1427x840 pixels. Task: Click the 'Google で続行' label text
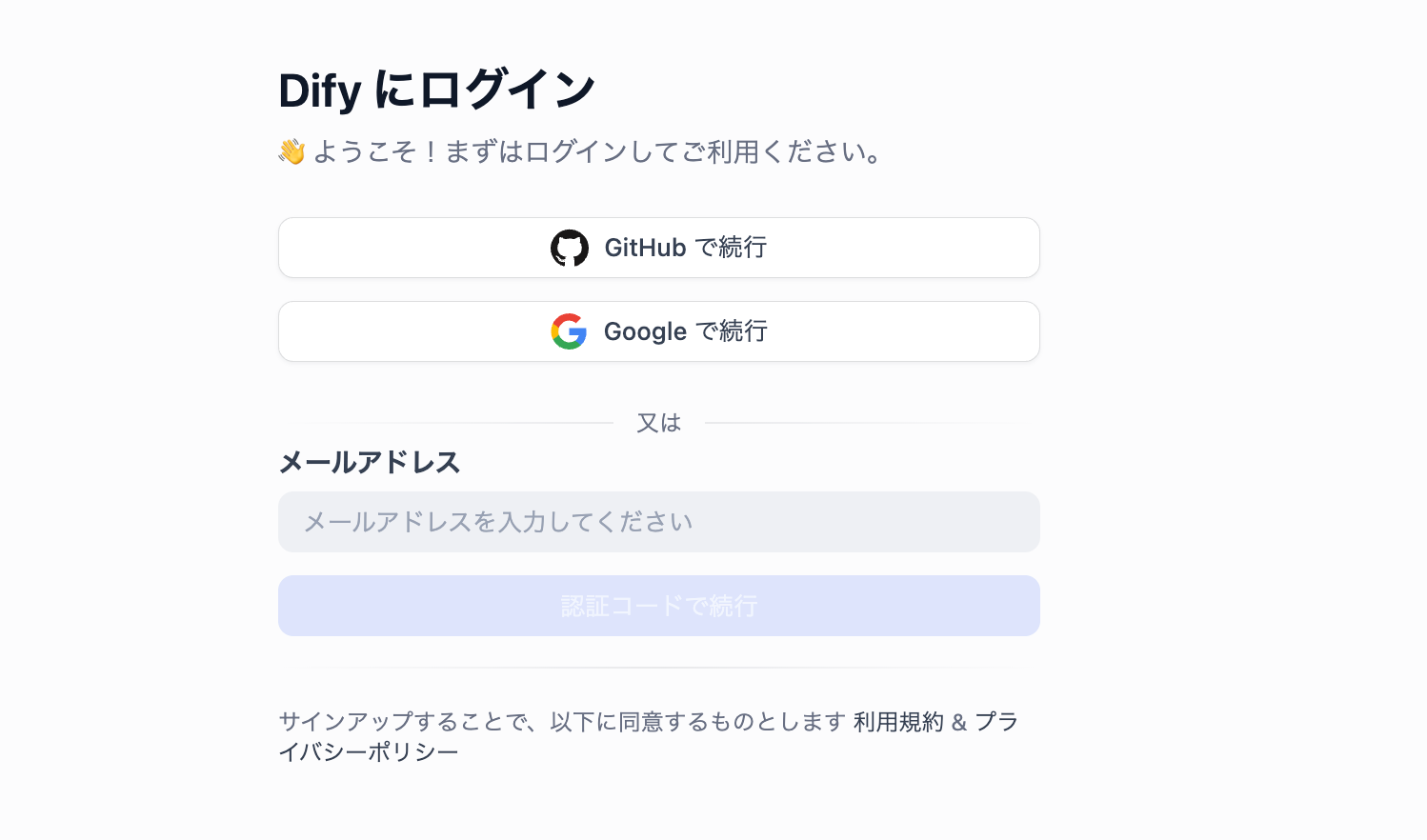pyautogui.click(x=686, y=331)
